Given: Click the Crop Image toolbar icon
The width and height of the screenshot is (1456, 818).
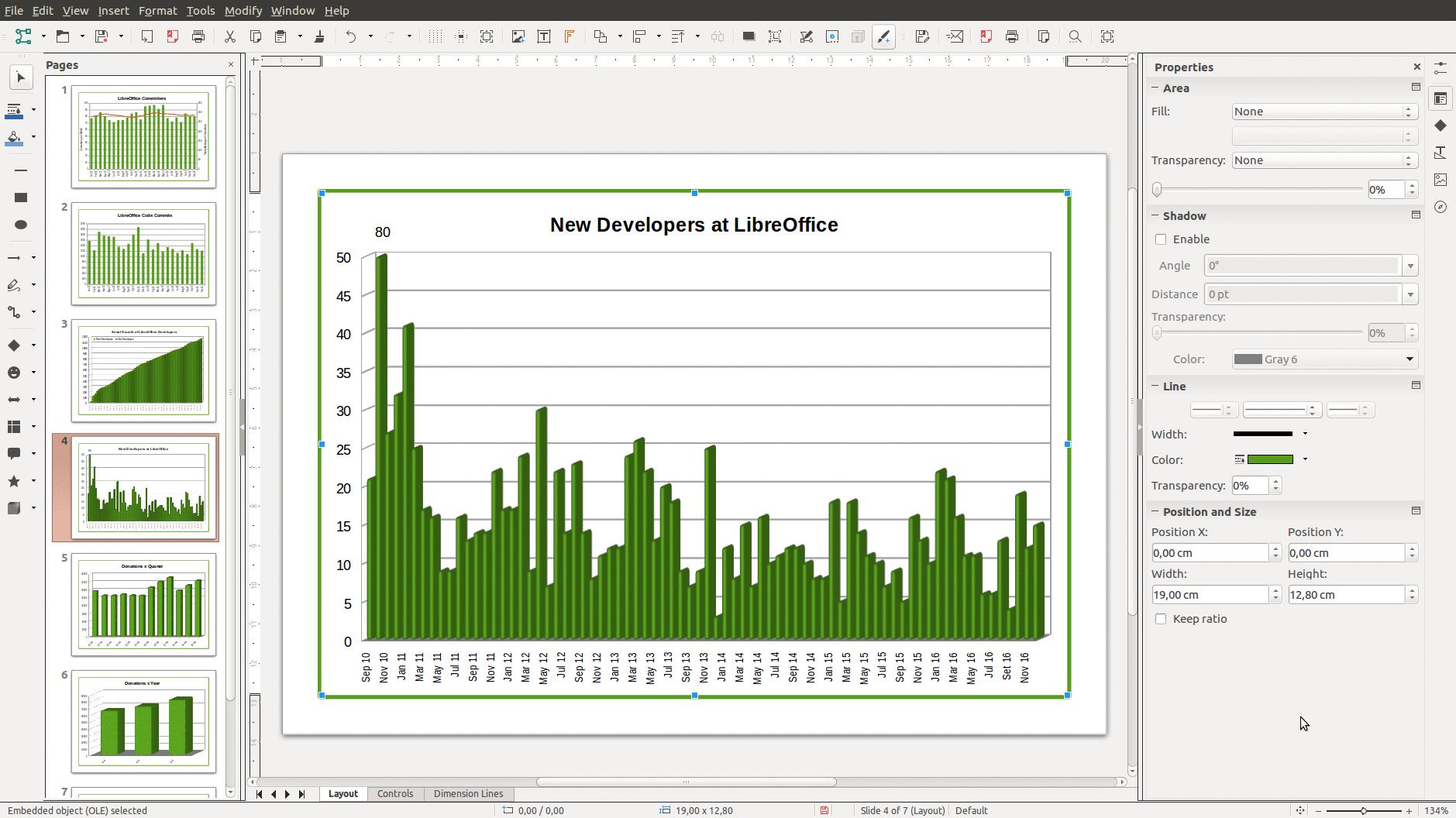Looking at the screenshot, I should 775,36.
